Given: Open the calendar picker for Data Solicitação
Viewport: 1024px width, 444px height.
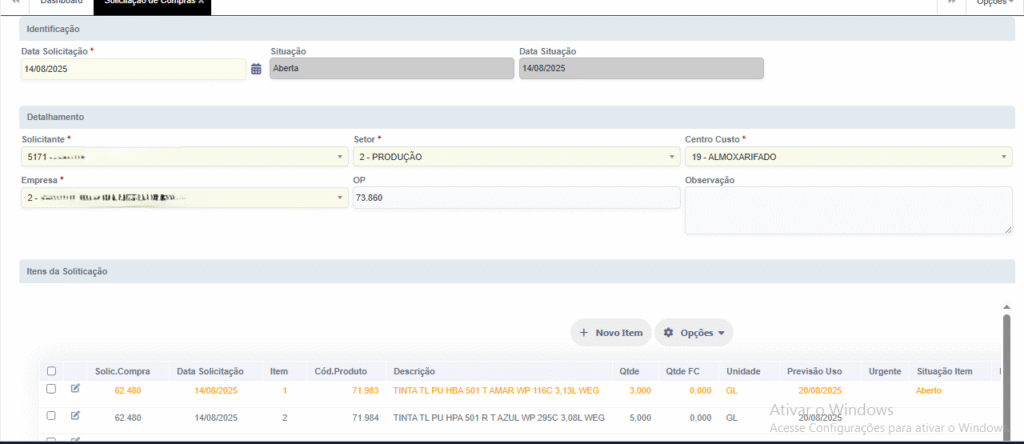Looking at the screenshot, I should coord(256,69).
